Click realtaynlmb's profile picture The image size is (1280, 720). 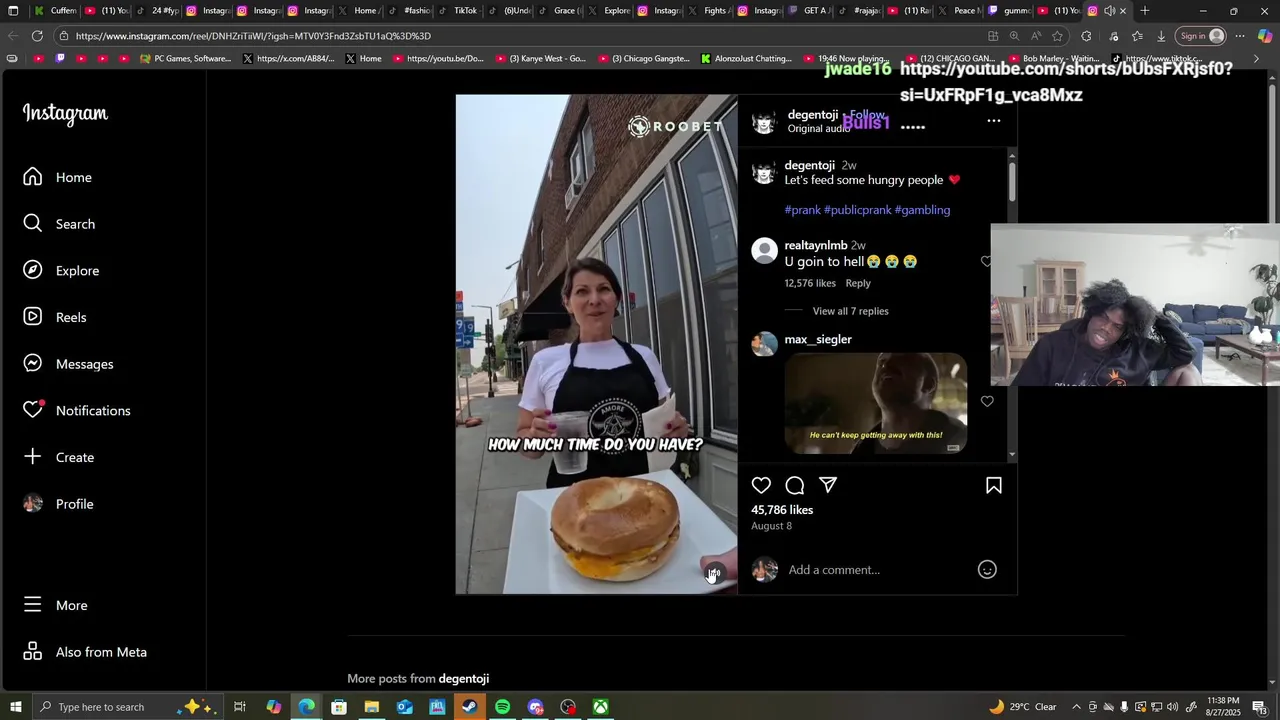click(764, 251)
